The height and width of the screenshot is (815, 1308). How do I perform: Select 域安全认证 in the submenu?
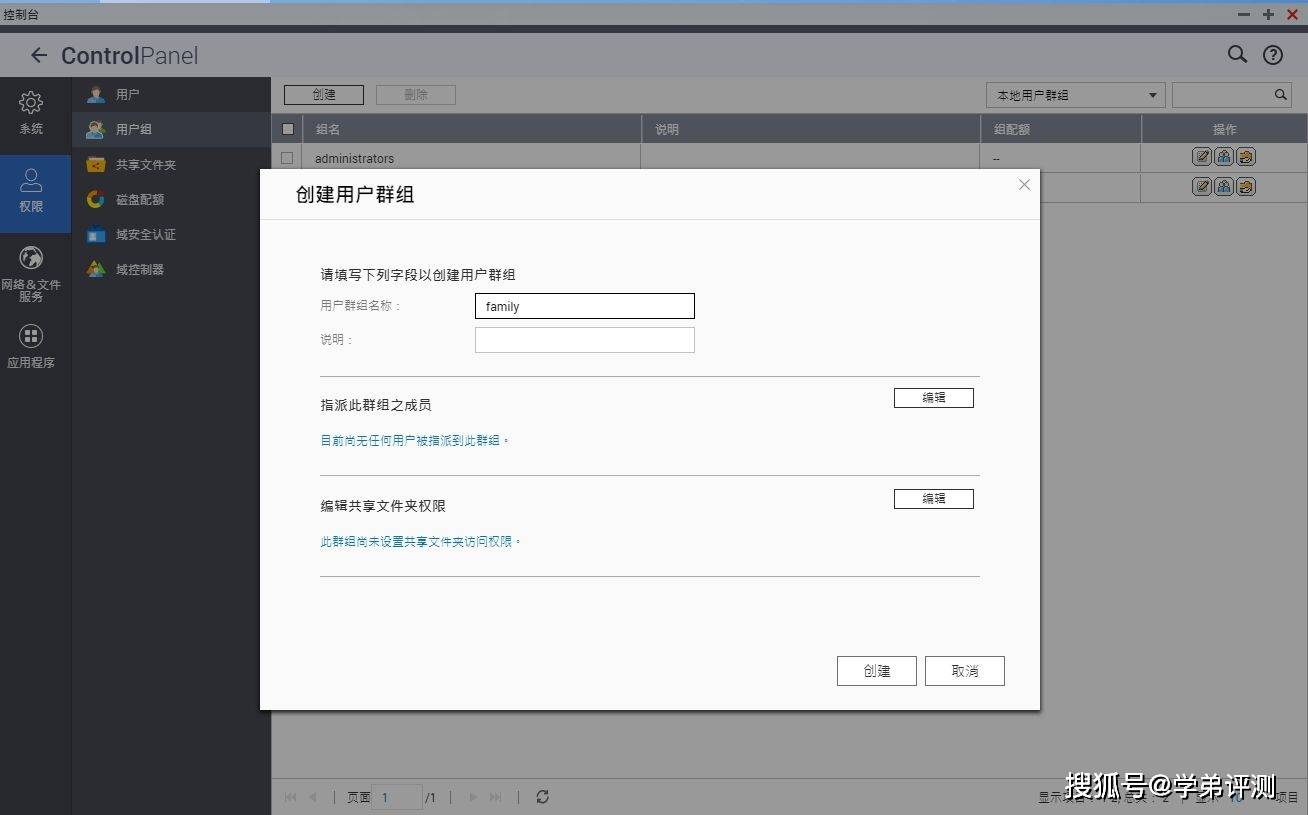[171, 235]
